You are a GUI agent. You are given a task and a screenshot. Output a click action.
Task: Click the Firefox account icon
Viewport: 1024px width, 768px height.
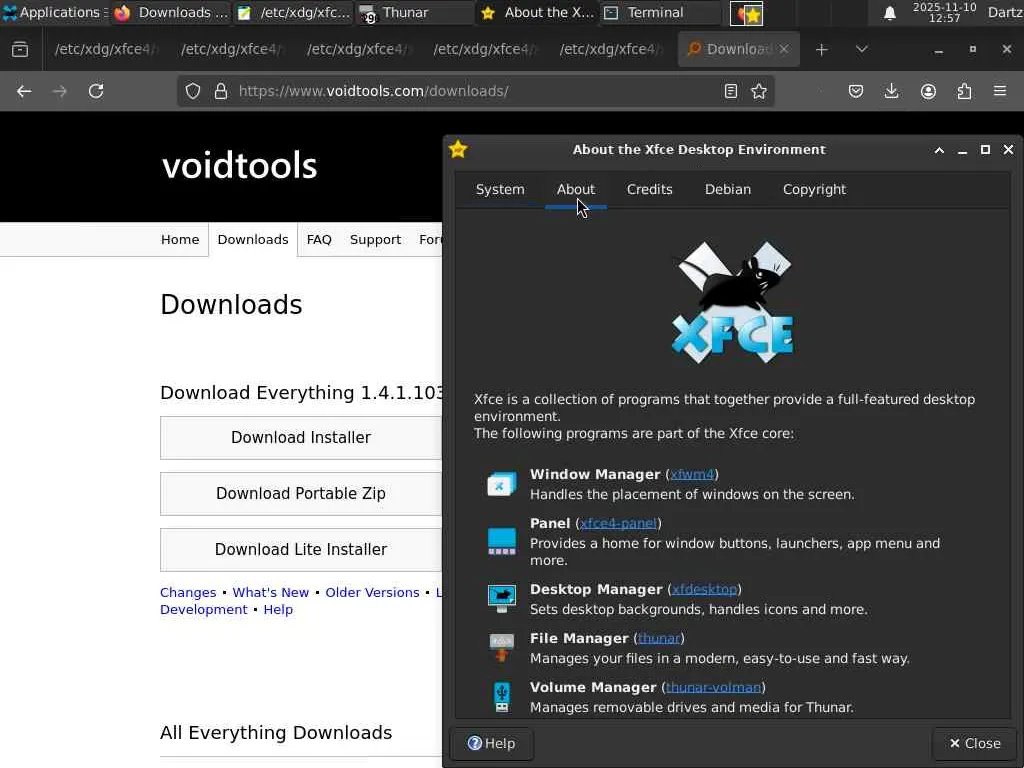[928, 91]
